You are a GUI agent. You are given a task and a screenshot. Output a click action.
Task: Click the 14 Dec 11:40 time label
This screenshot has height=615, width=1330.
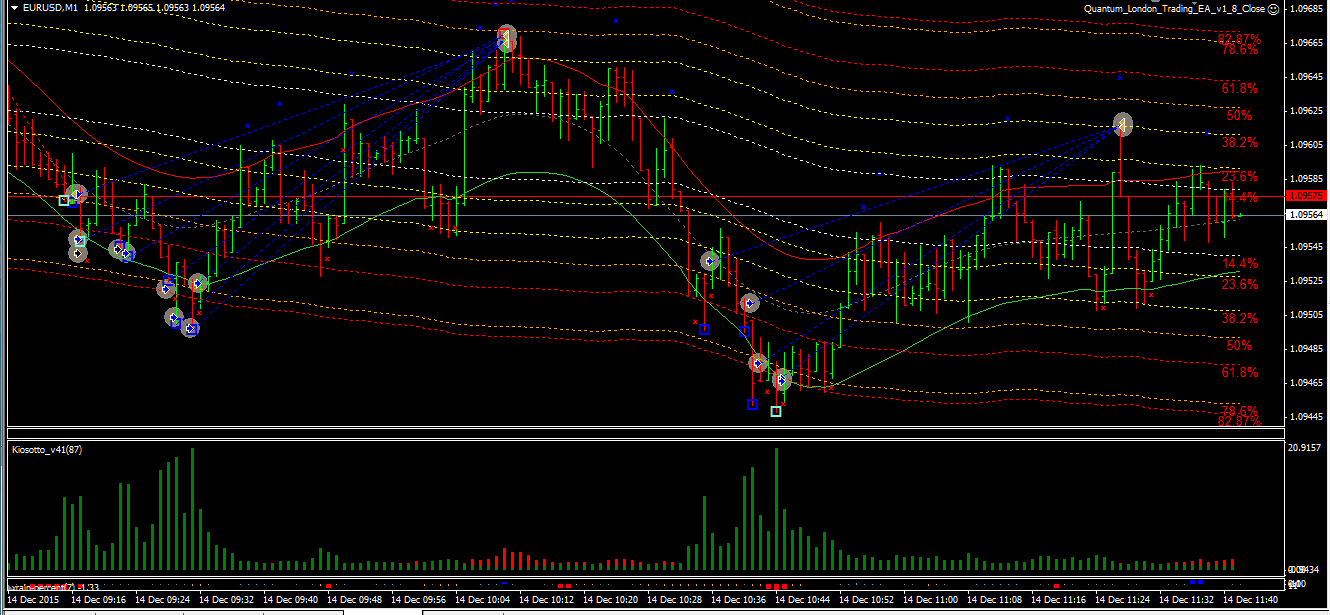click(1250, 600)
